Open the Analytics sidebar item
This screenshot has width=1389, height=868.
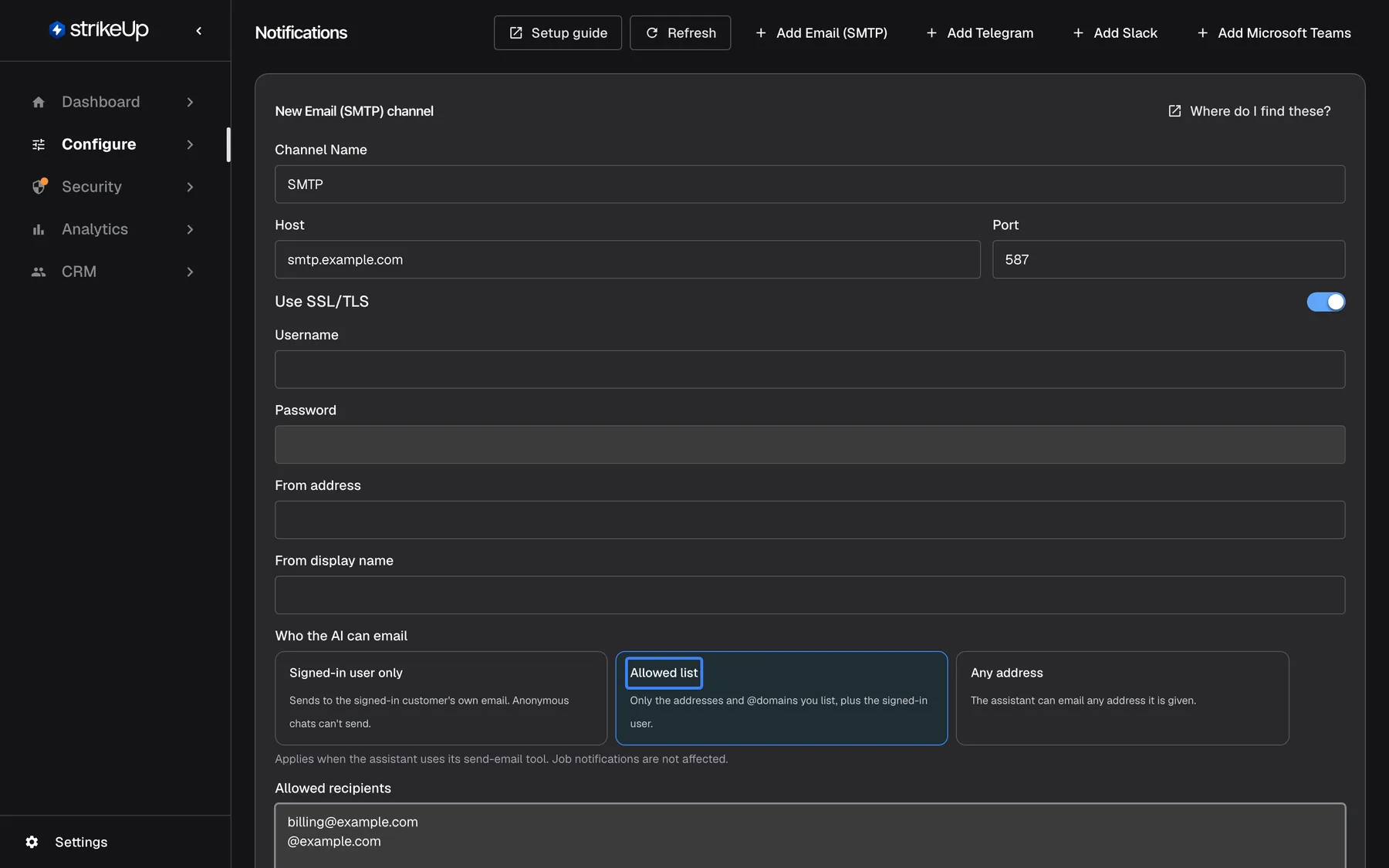pyautogui.click(x=113, y=229)
